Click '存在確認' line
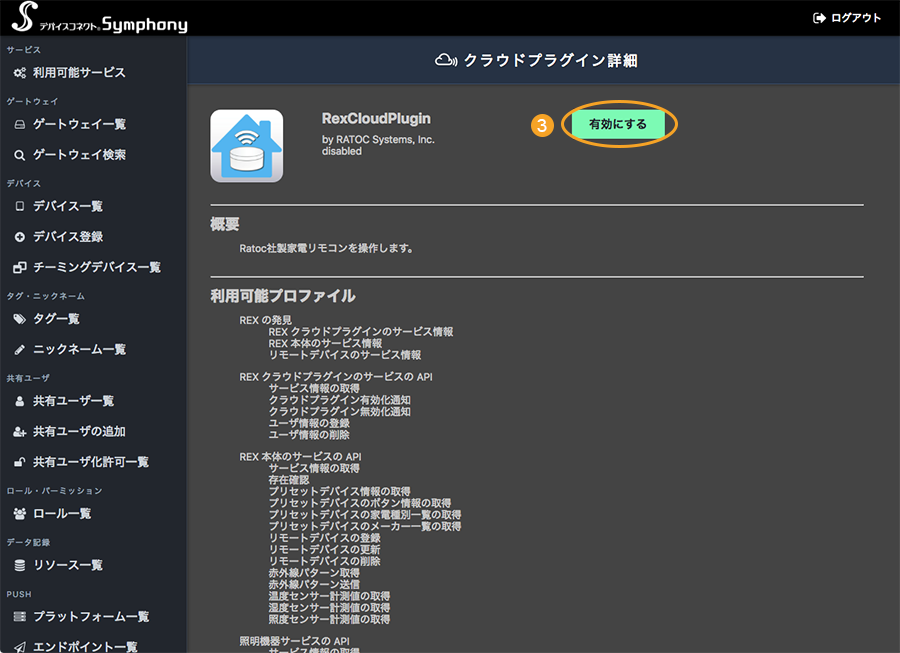 click(x=289, y=480)
